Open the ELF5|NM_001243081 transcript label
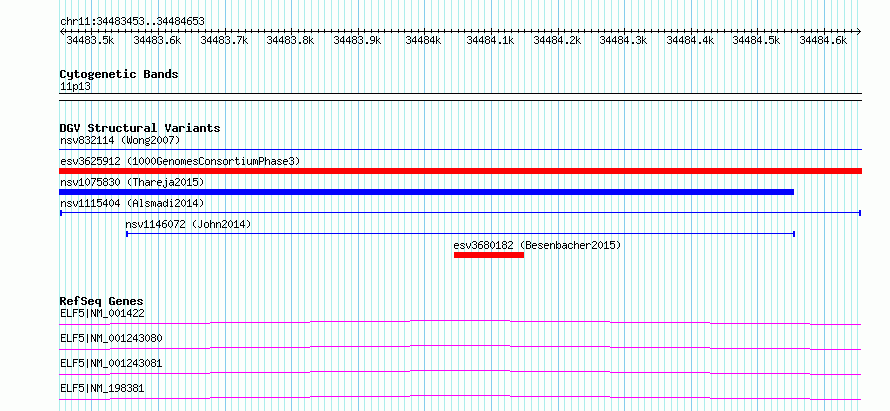The image size is (890, 411). (x=111, y=363)
